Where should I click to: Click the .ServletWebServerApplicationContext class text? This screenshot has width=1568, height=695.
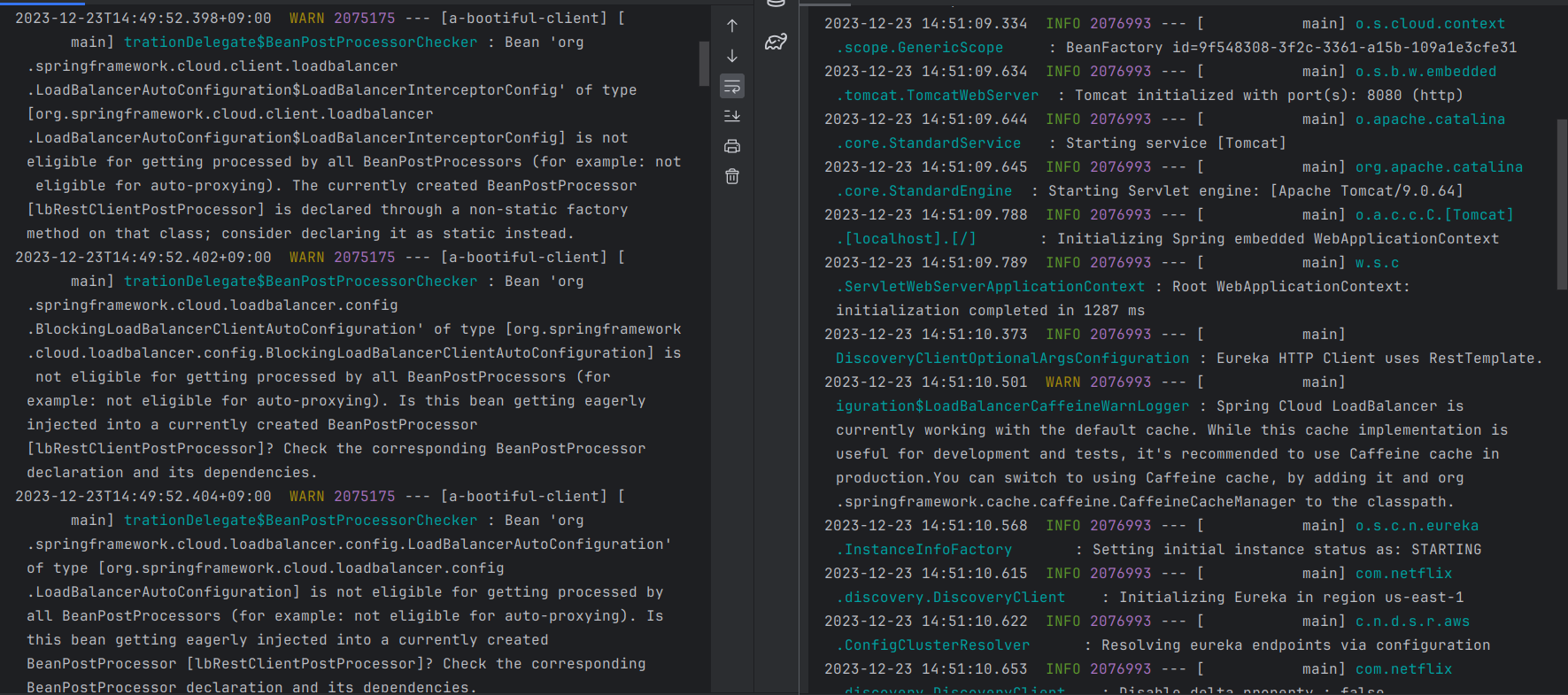991,286
